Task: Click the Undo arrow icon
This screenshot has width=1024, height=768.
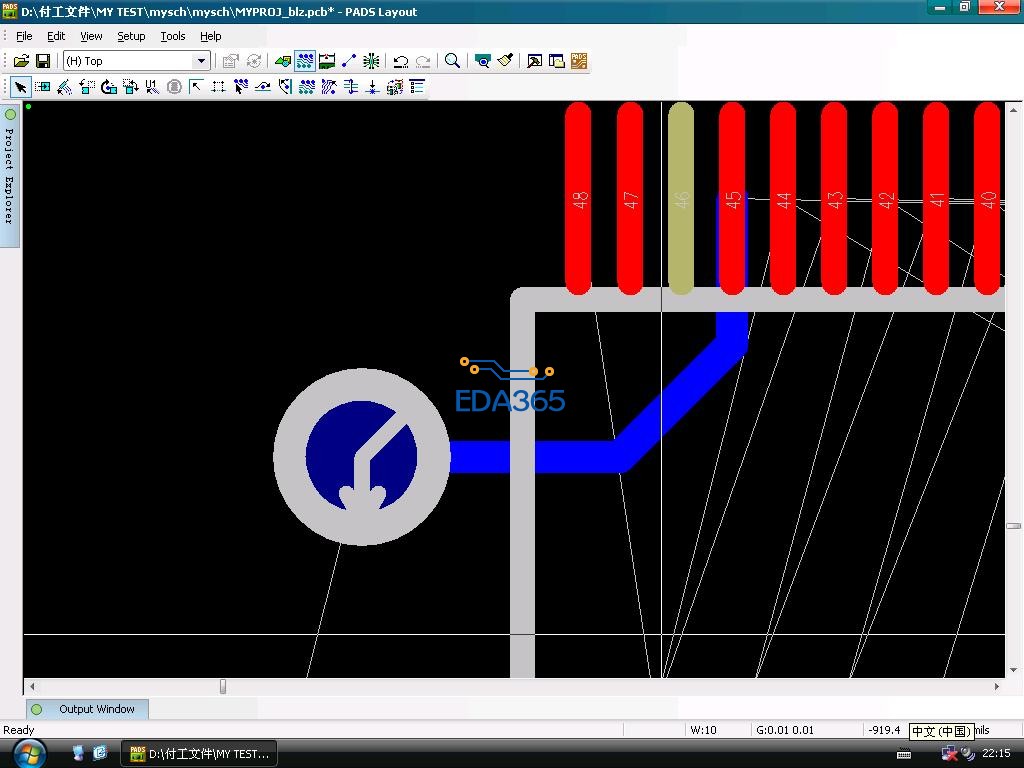Action: click(400, 61)
